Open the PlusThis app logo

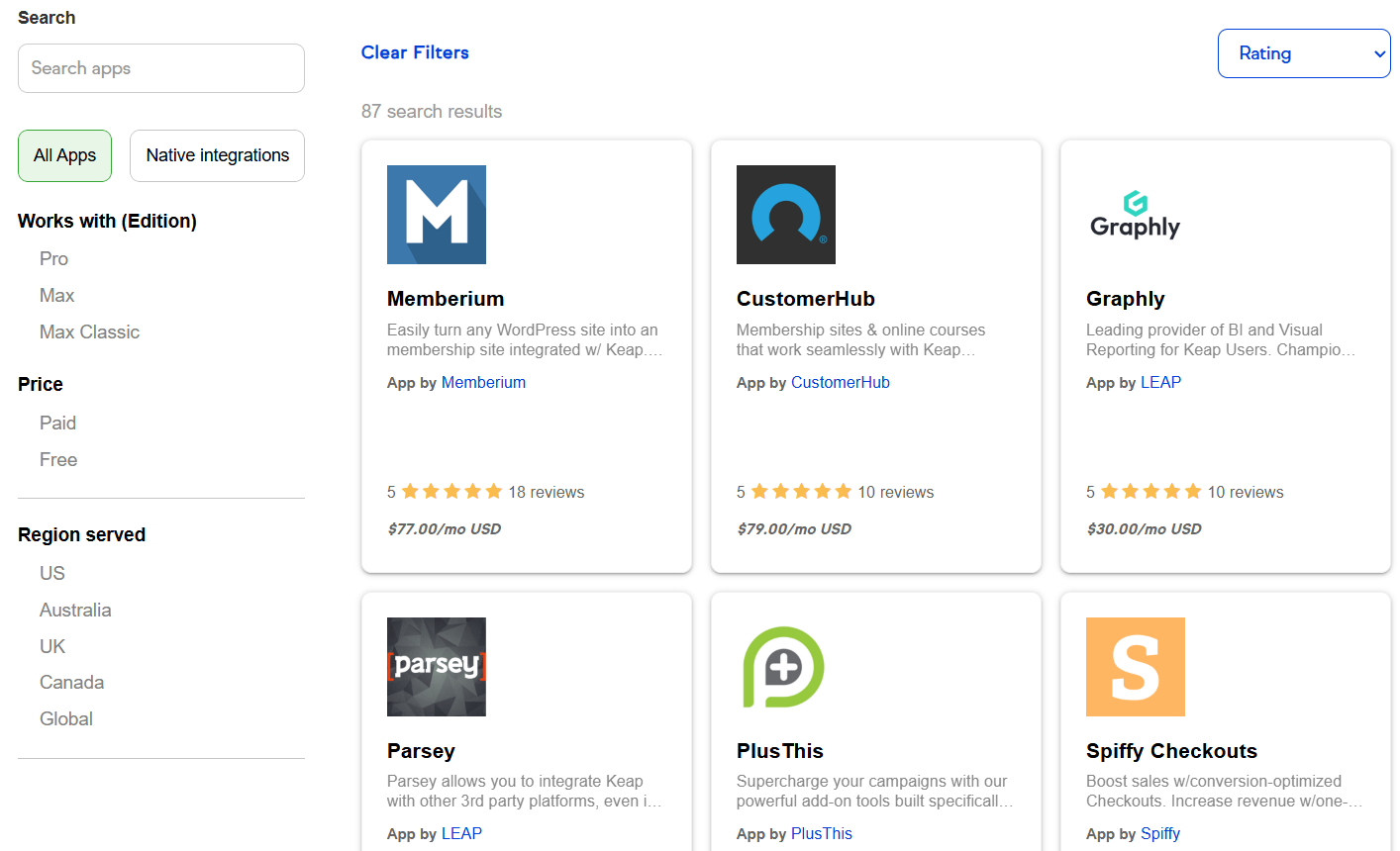[x=786, y=667]
